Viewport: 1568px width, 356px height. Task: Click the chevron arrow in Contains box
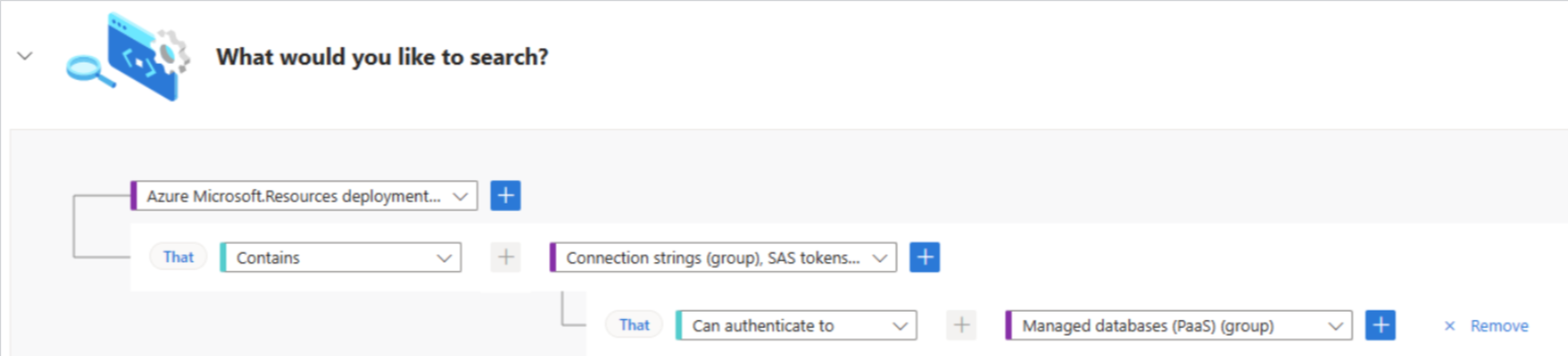pyautogui.click(x=444, y=258)
